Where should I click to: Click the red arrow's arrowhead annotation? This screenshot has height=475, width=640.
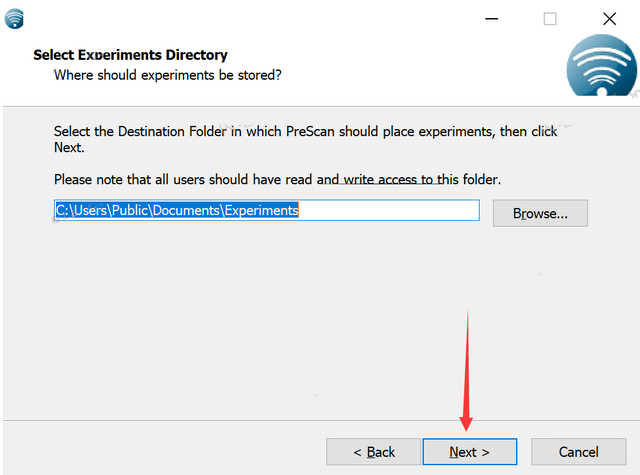click(466, 420)
